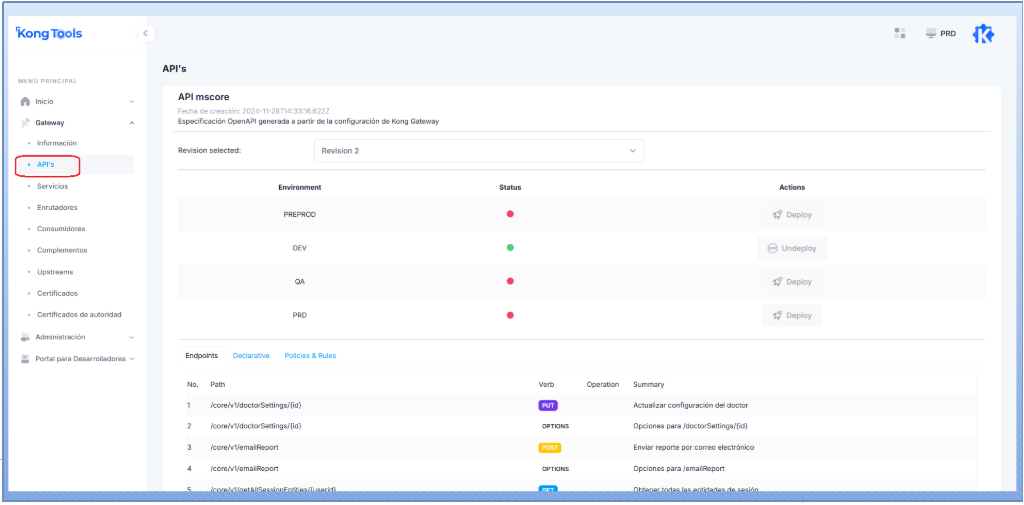The image size is (1024, 505).
Task: Click the Inicio home icon
Action: click(x=26, y=101)
